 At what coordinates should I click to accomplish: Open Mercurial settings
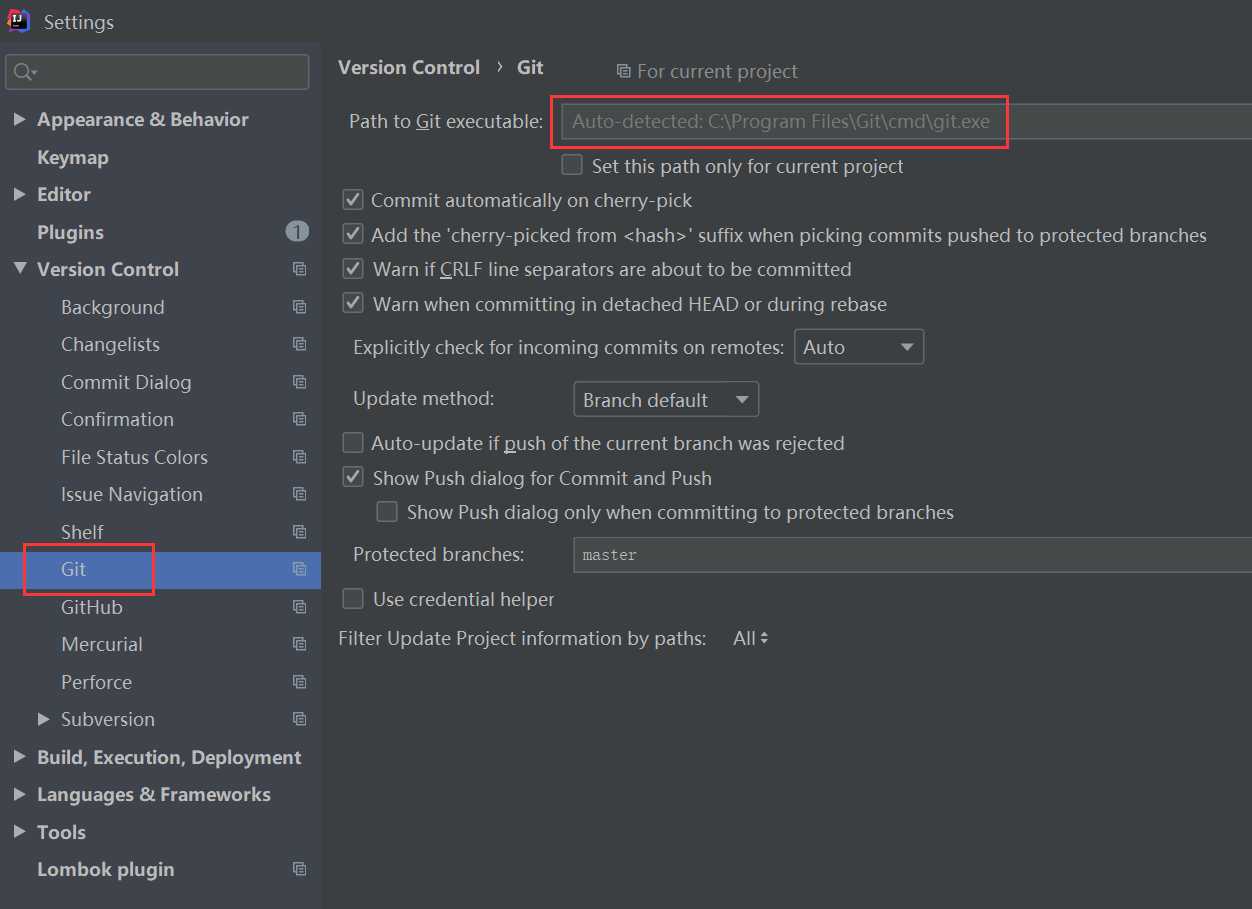coord(101,644)
